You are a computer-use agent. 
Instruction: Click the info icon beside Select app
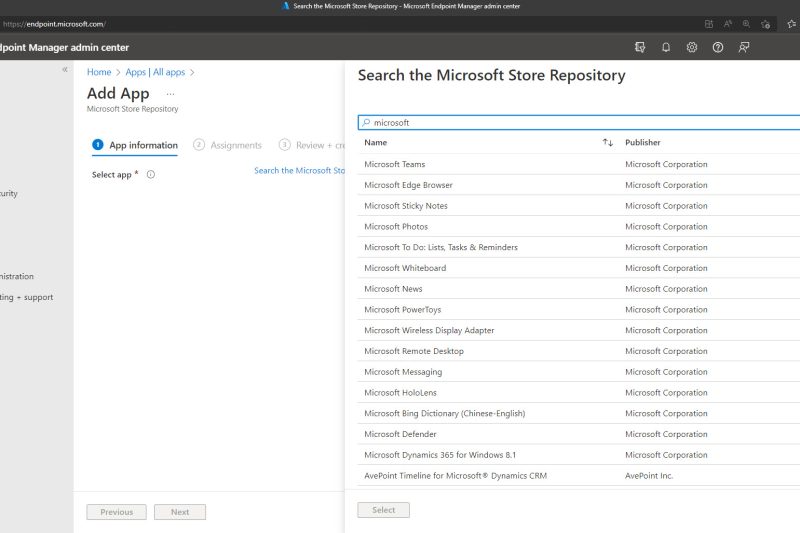[x=151, y=174]
